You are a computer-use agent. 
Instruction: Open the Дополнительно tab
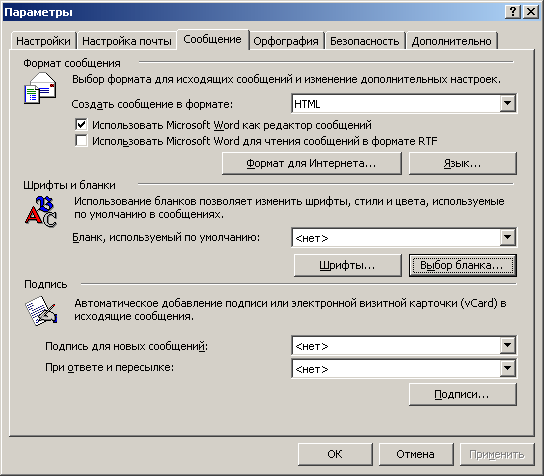click(452, 41)
